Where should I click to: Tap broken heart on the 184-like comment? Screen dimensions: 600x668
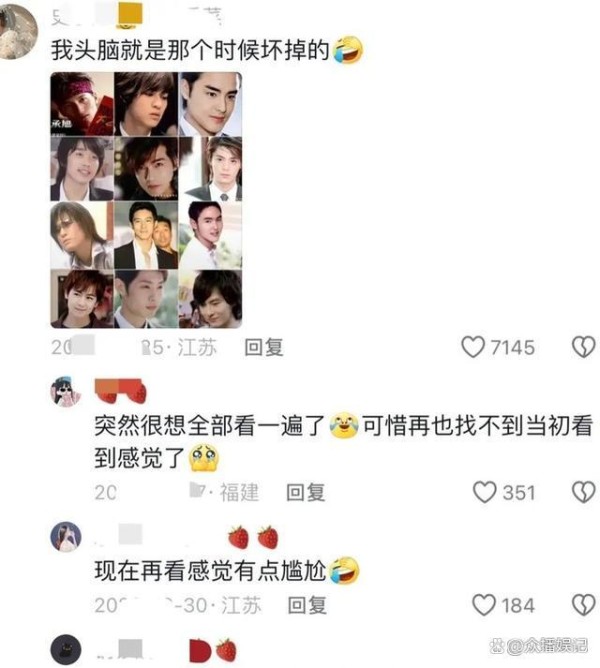[x=583, y=605]
